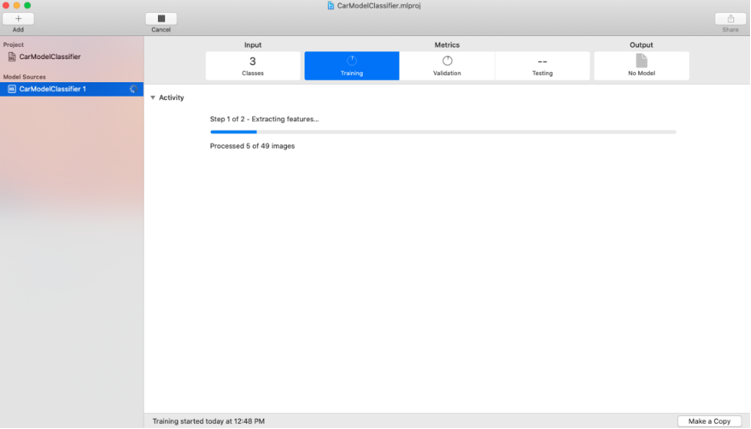This screenshot has width=751, height=429.
Task: Click the spinner icon beside CarModelClassifier 1
Action: coord(133,89)
